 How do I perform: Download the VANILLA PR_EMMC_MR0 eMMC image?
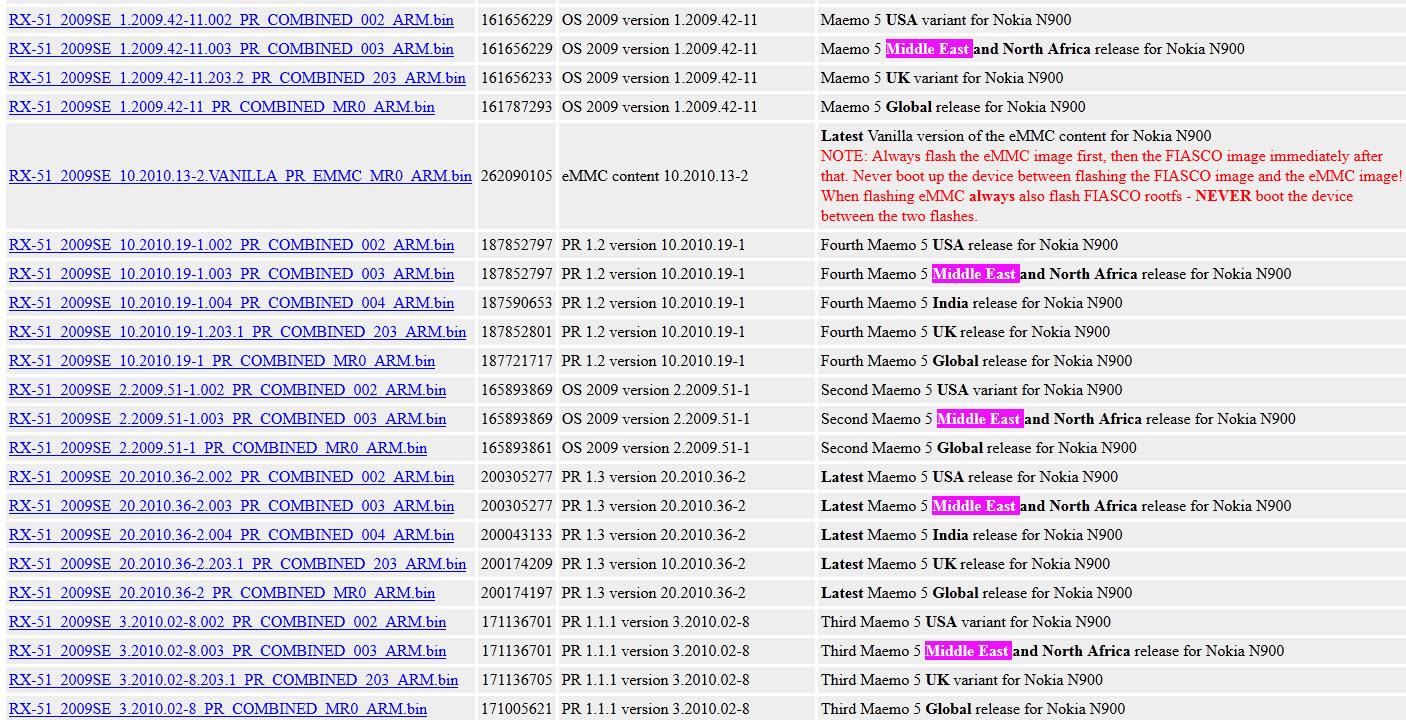pos(240,176)
